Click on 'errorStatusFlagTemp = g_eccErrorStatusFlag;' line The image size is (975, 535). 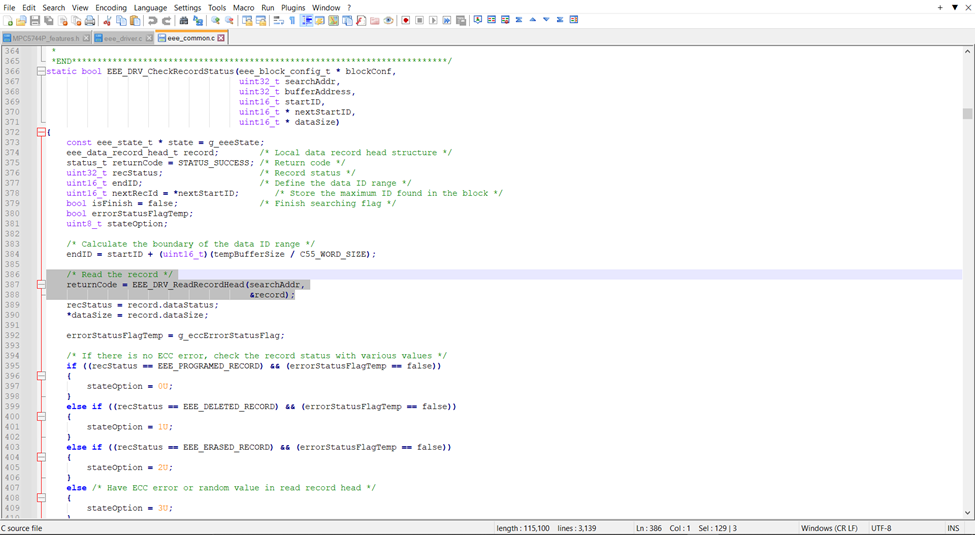[175, 335]
